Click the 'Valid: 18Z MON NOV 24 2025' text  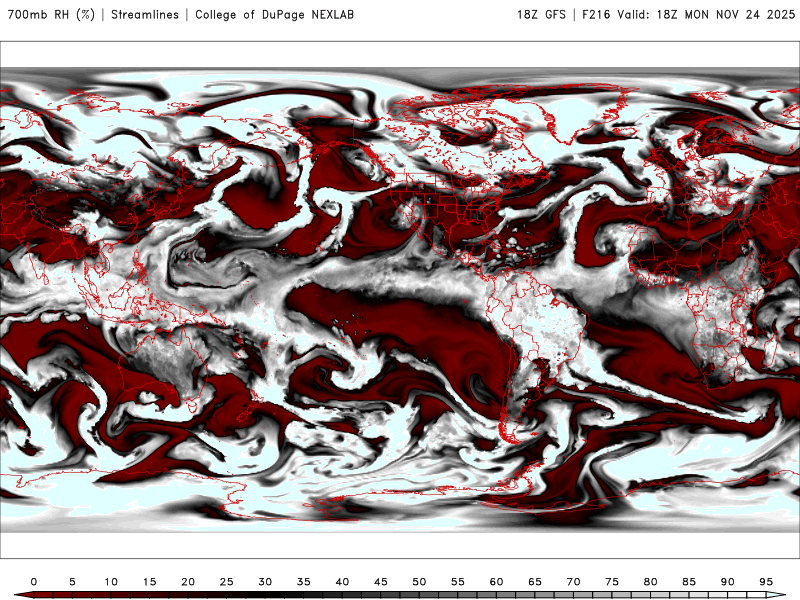(x=706, y=15)
